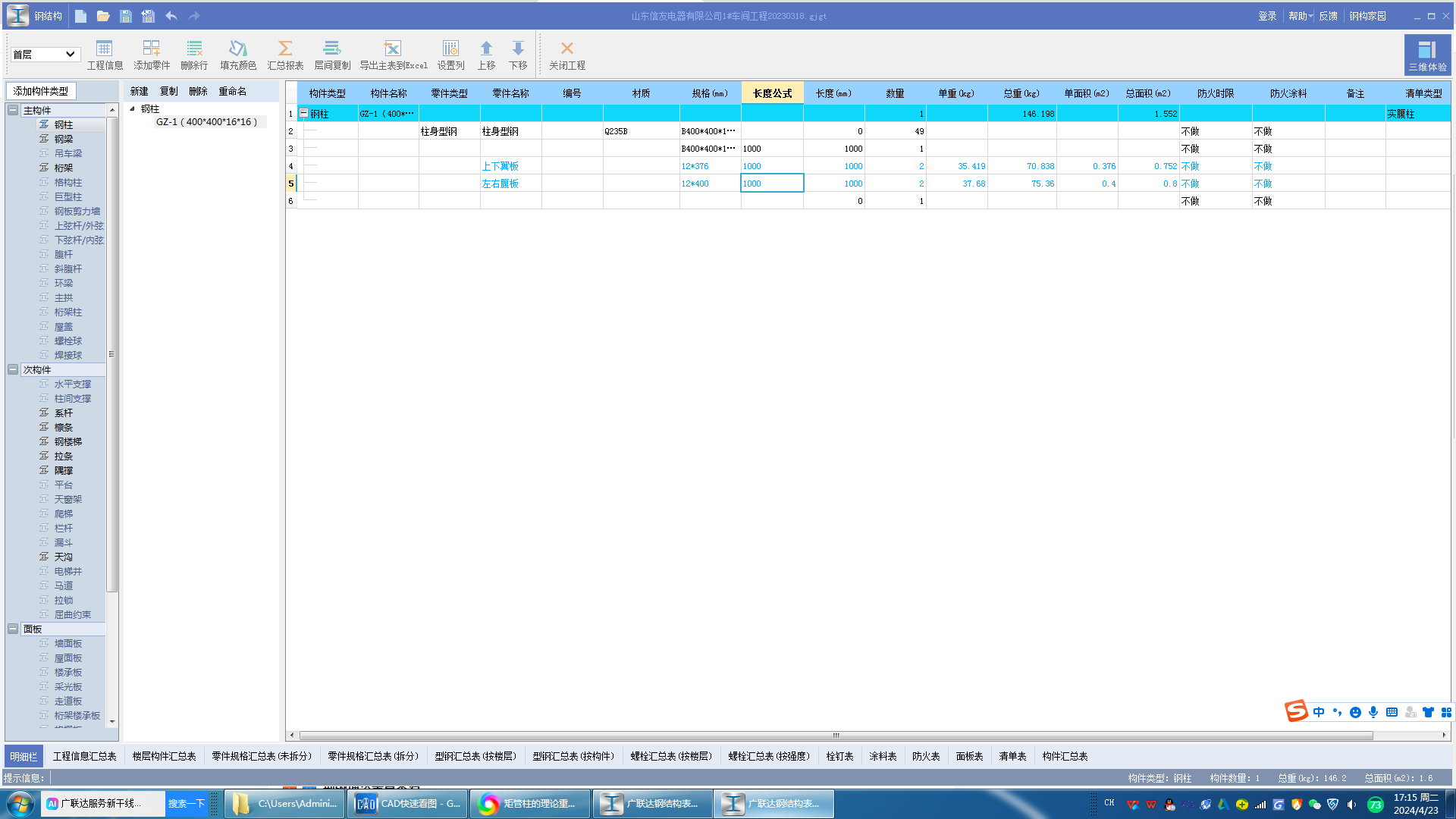Click the 删除 button in the component panel
Screen dimensions: 1456x819
198,92
